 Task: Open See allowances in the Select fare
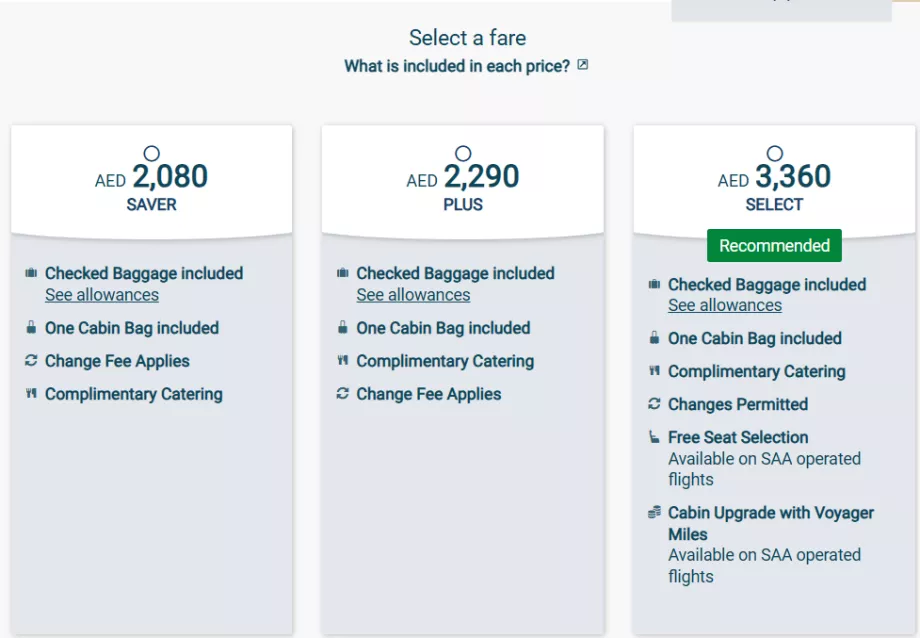pyautogui.click(x=724, y=306)
